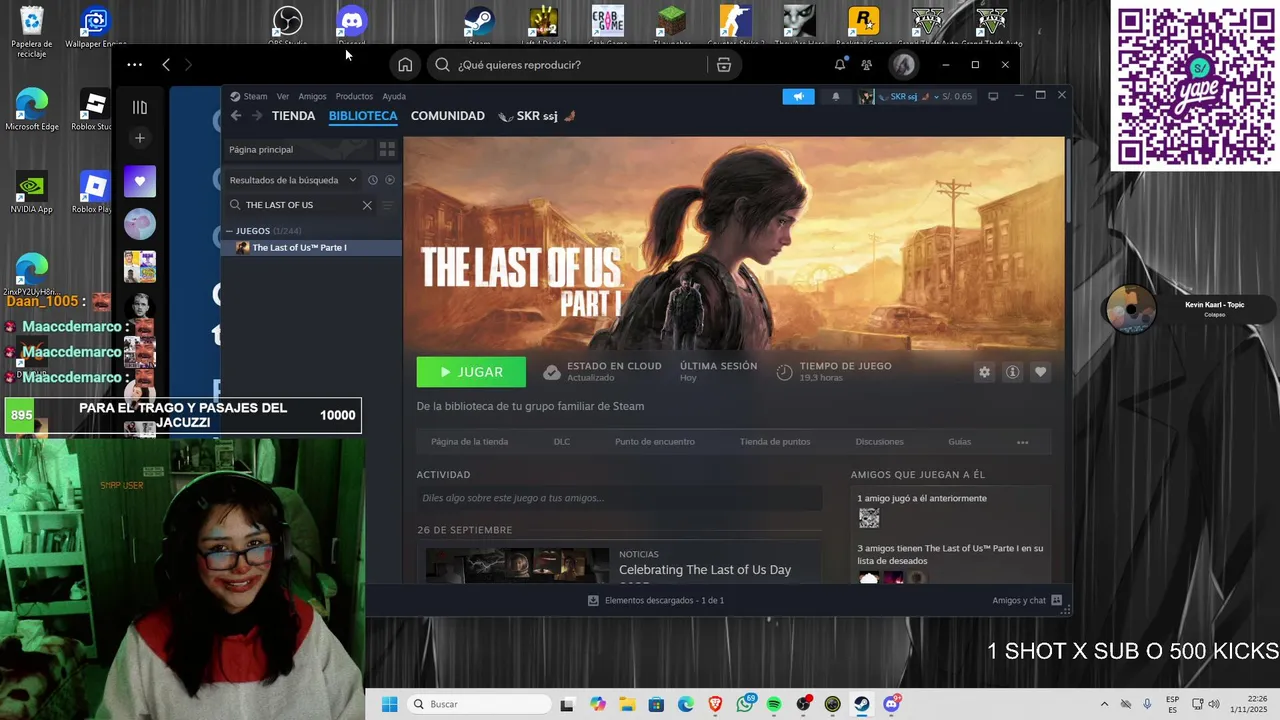Go to TIENDA tab
This screenshot has width=1280, height=720.
(294, 116)
